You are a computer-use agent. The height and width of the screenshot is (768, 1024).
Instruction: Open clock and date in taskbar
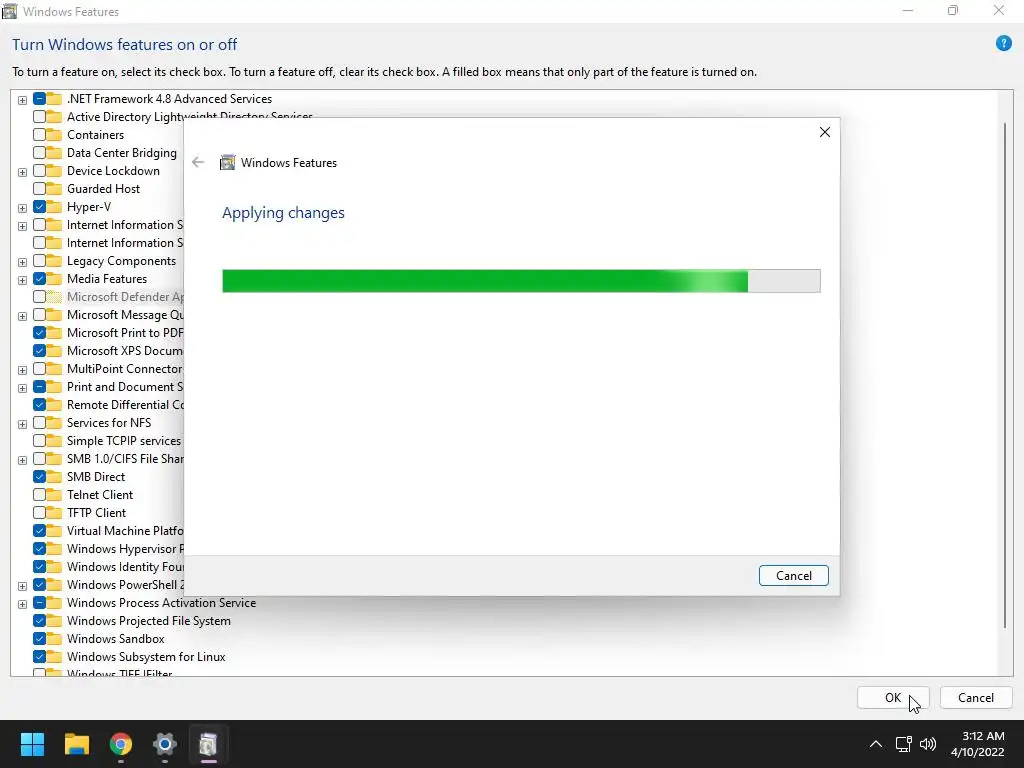pyautogui.click(x=977, y=744)
